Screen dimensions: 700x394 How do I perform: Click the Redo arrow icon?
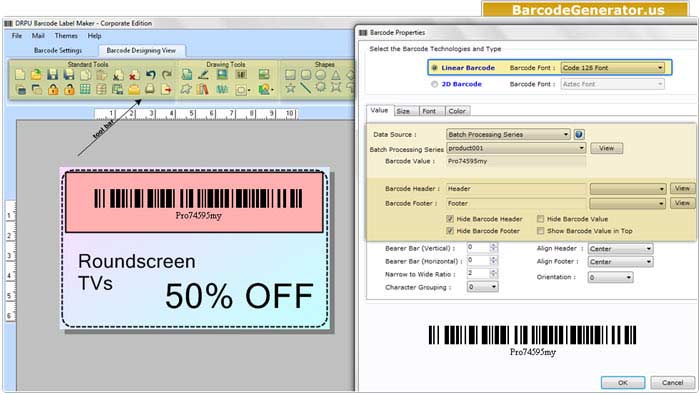[167, 75]
